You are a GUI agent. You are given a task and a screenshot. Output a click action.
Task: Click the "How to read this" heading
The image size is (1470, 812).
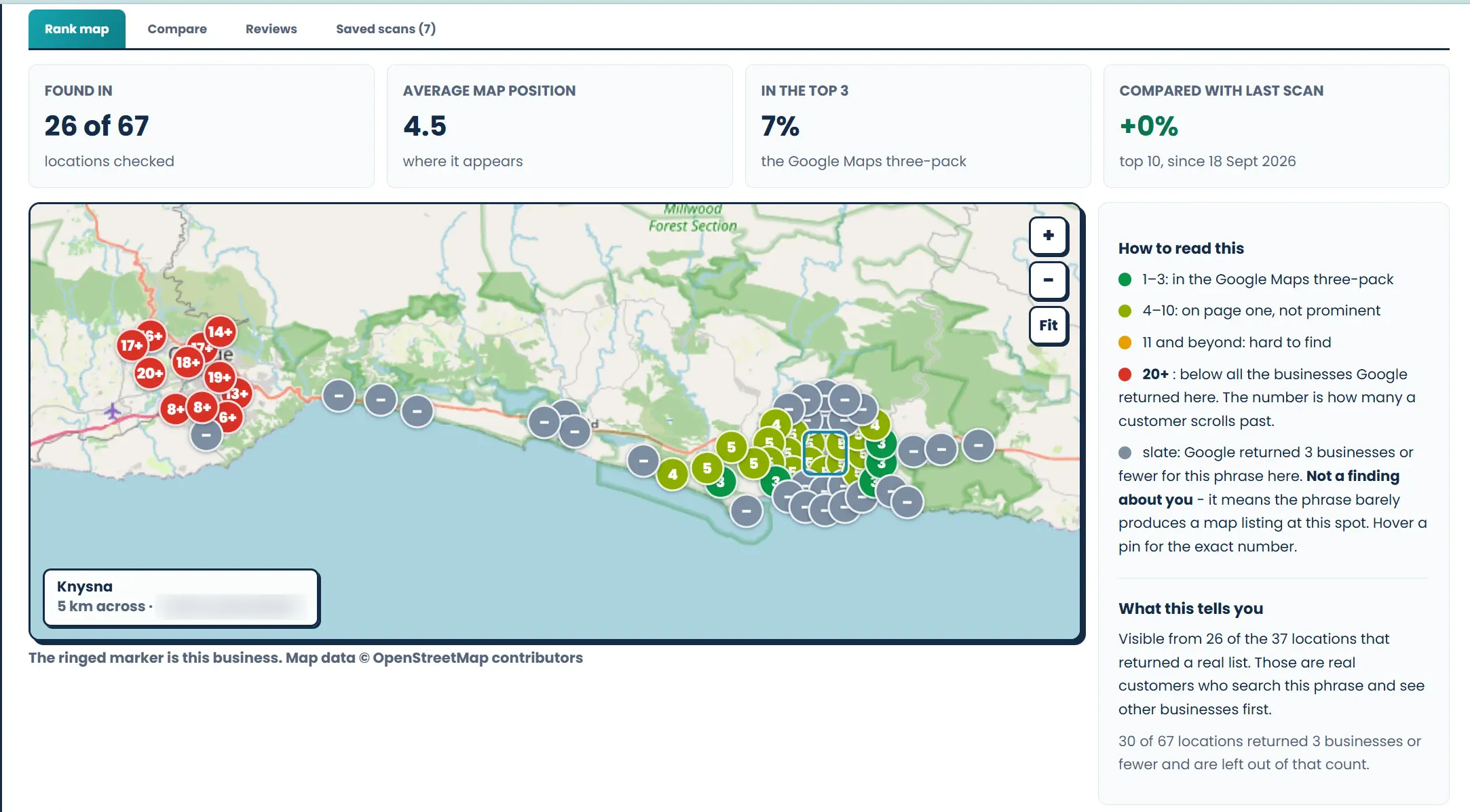click(x=1181, y=248)
